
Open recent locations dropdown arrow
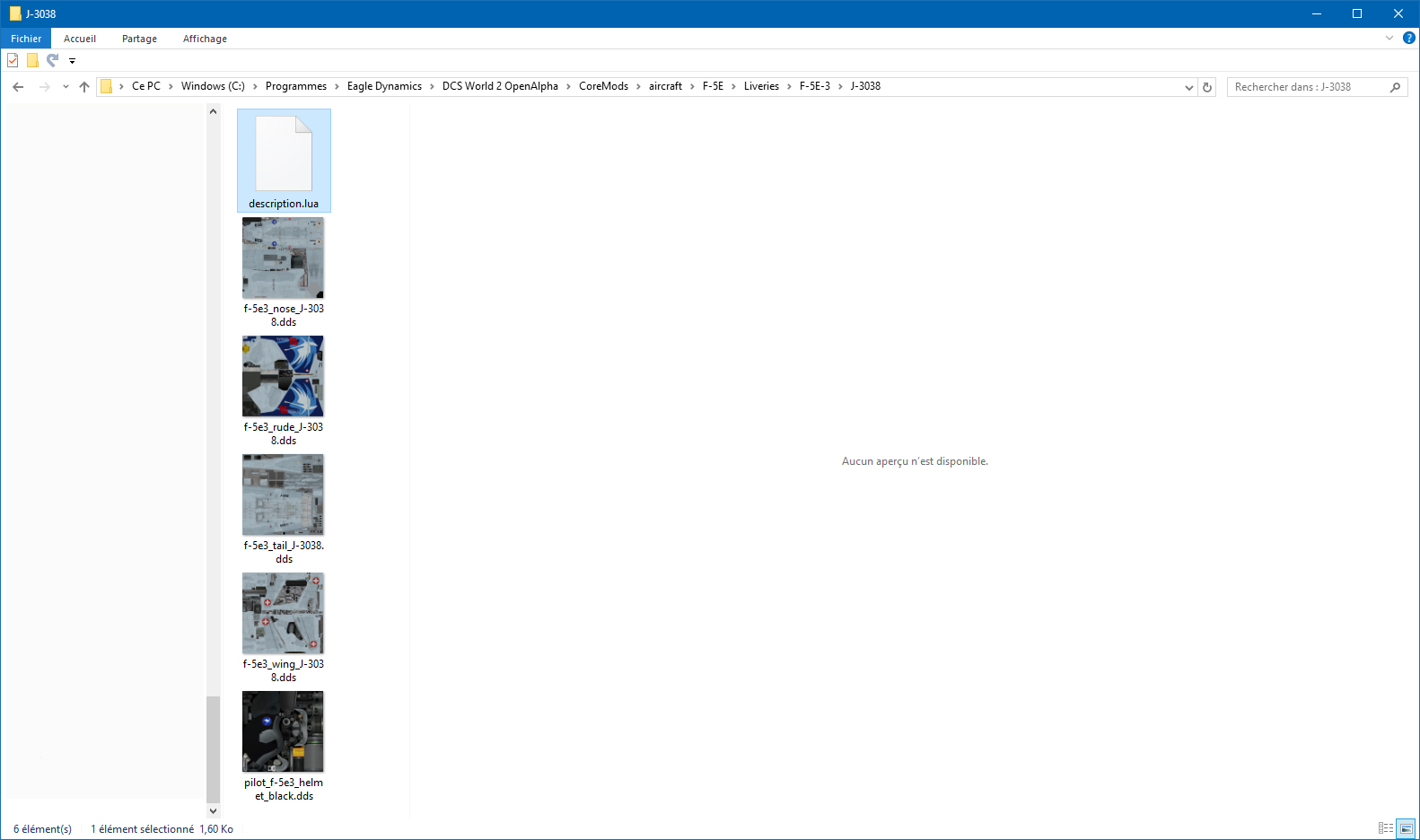pos(66,87)
